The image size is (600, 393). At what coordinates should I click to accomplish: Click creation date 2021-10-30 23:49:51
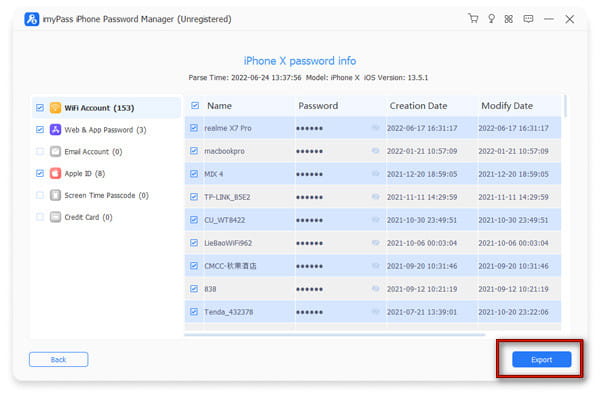[422, 220]
